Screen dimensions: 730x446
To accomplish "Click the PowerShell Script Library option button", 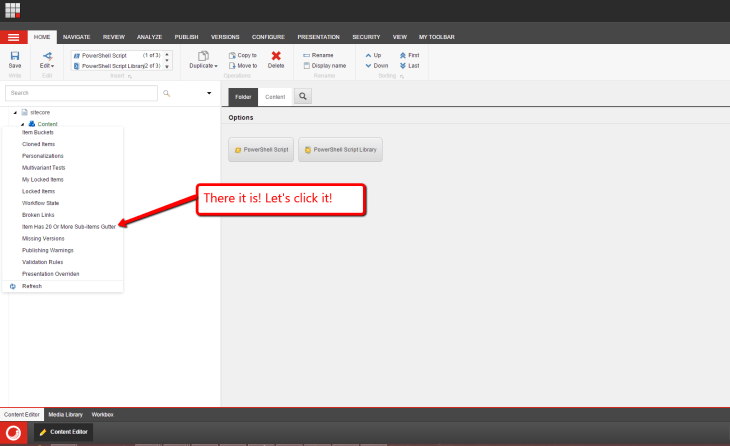I will point(340,149).
